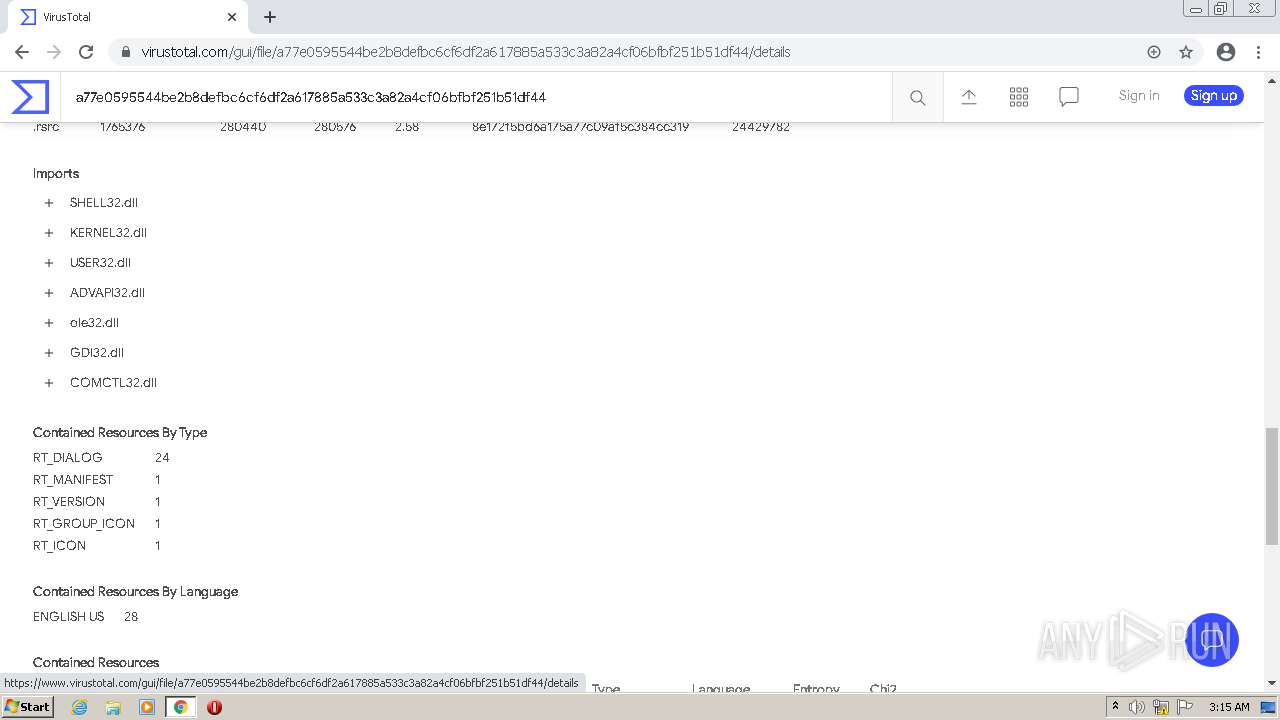
Task: Expand GDI32.dll imports
Action: (48, 353)
